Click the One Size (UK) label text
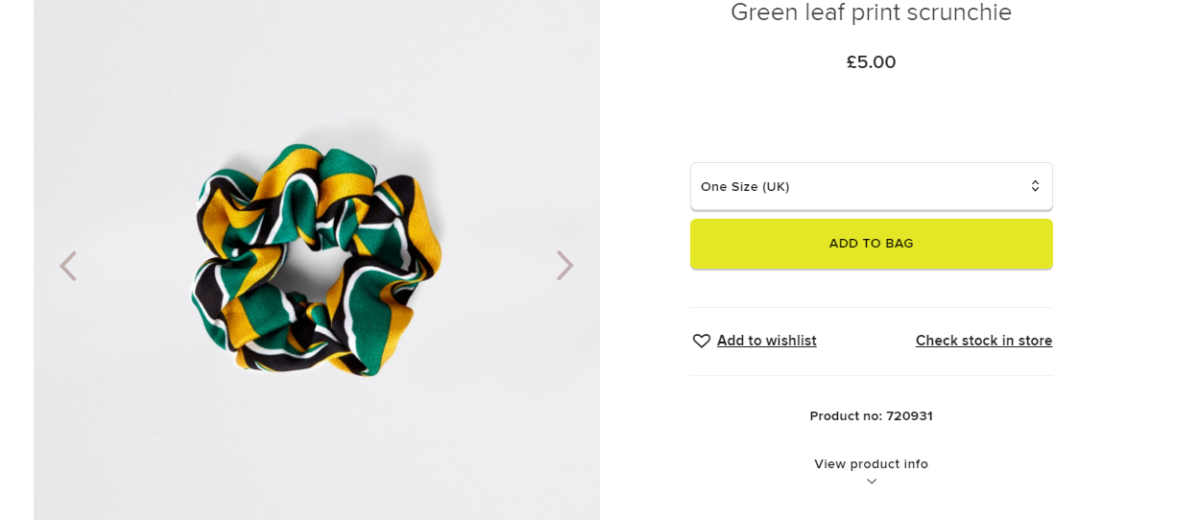The image size is (1200, 520). pyautogui.click(x=745, y=187)
